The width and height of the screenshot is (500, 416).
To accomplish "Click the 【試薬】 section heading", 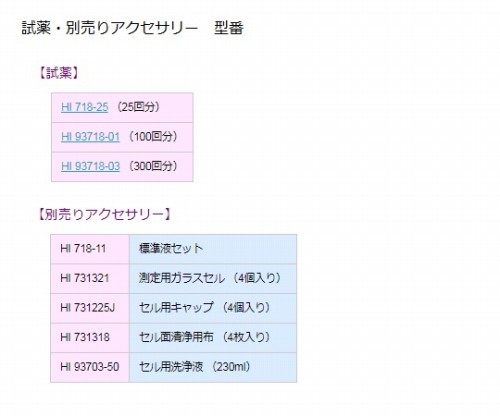I will (x=59, y=73).
